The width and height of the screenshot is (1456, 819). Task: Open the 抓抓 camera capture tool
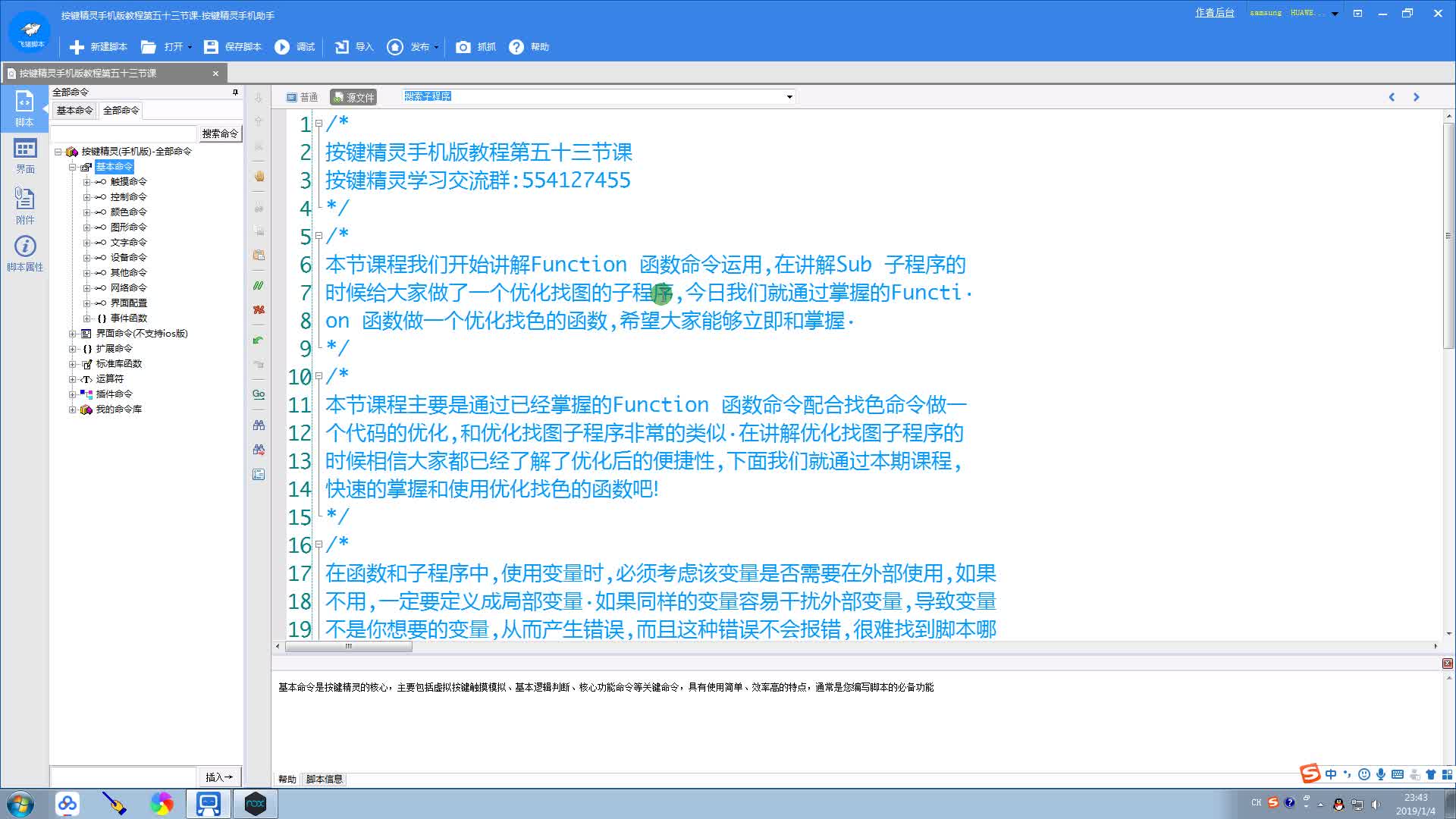pos(475,47)
